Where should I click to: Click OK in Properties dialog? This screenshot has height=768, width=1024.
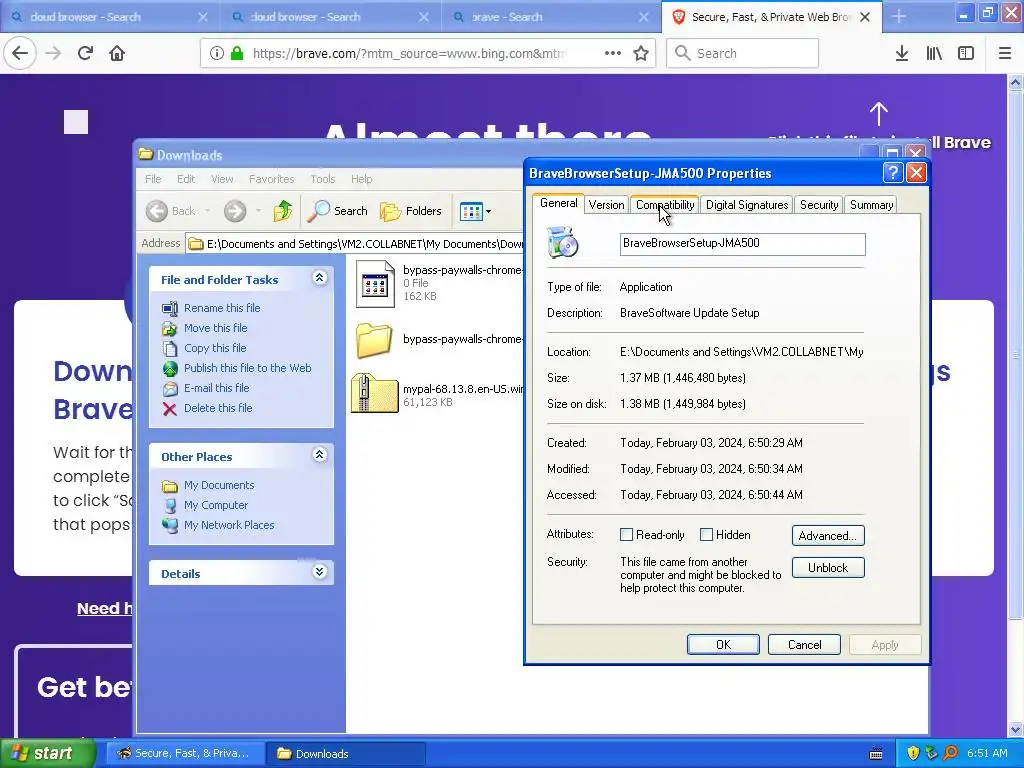coord(723,645)
